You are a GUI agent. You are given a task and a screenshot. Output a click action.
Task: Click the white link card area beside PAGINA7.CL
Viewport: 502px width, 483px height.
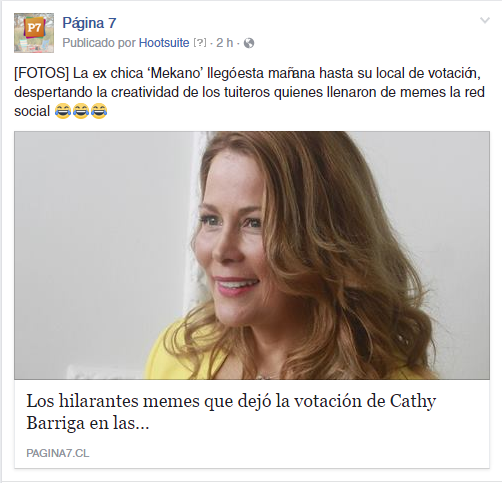(x=289, y=453)
